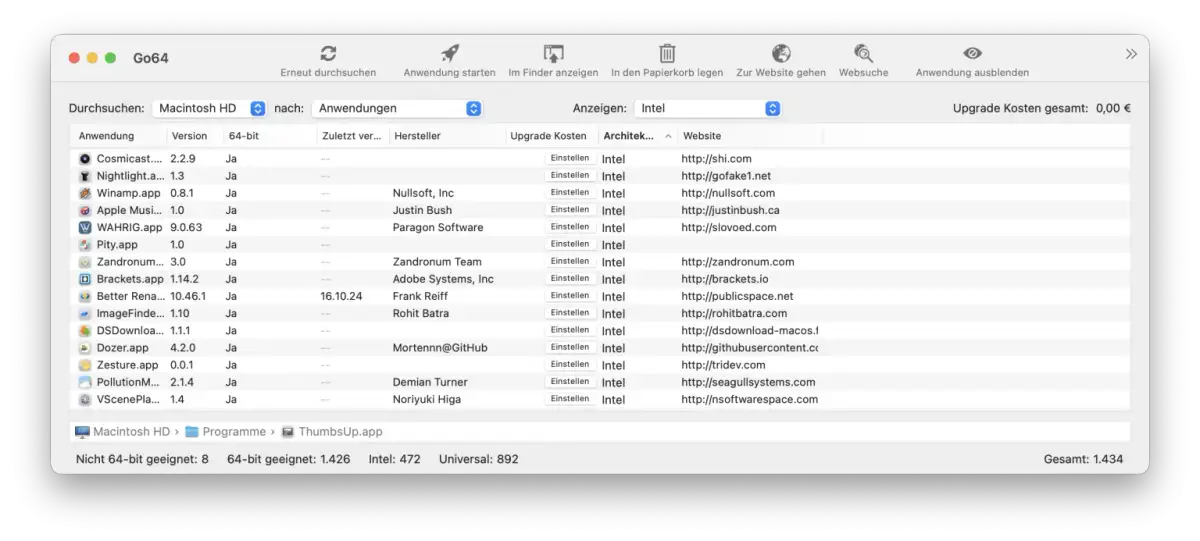Sort by 64-bit column header
1200x541 pixels.
(243, 136)
